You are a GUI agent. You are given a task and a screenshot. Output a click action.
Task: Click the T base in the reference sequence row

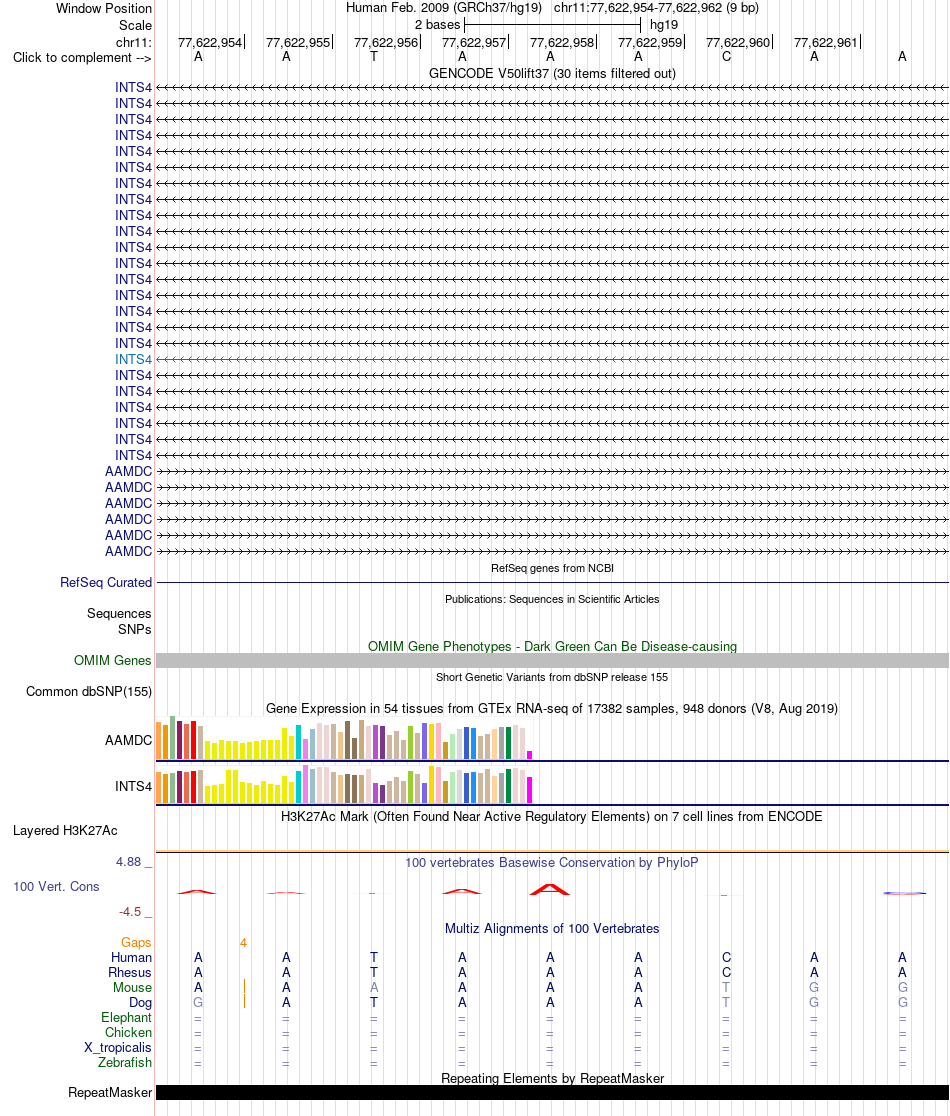(374, 57)
